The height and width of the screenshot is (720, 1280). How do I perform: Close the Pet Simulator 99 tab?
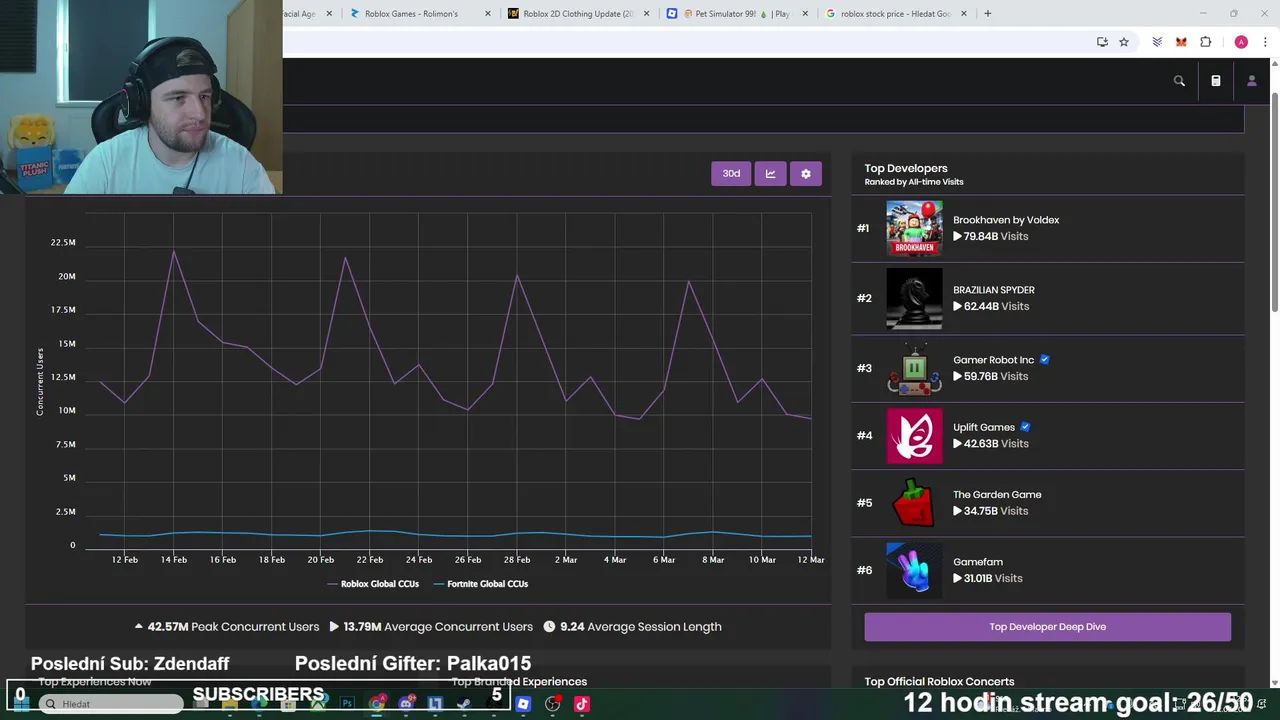(805, 14)
